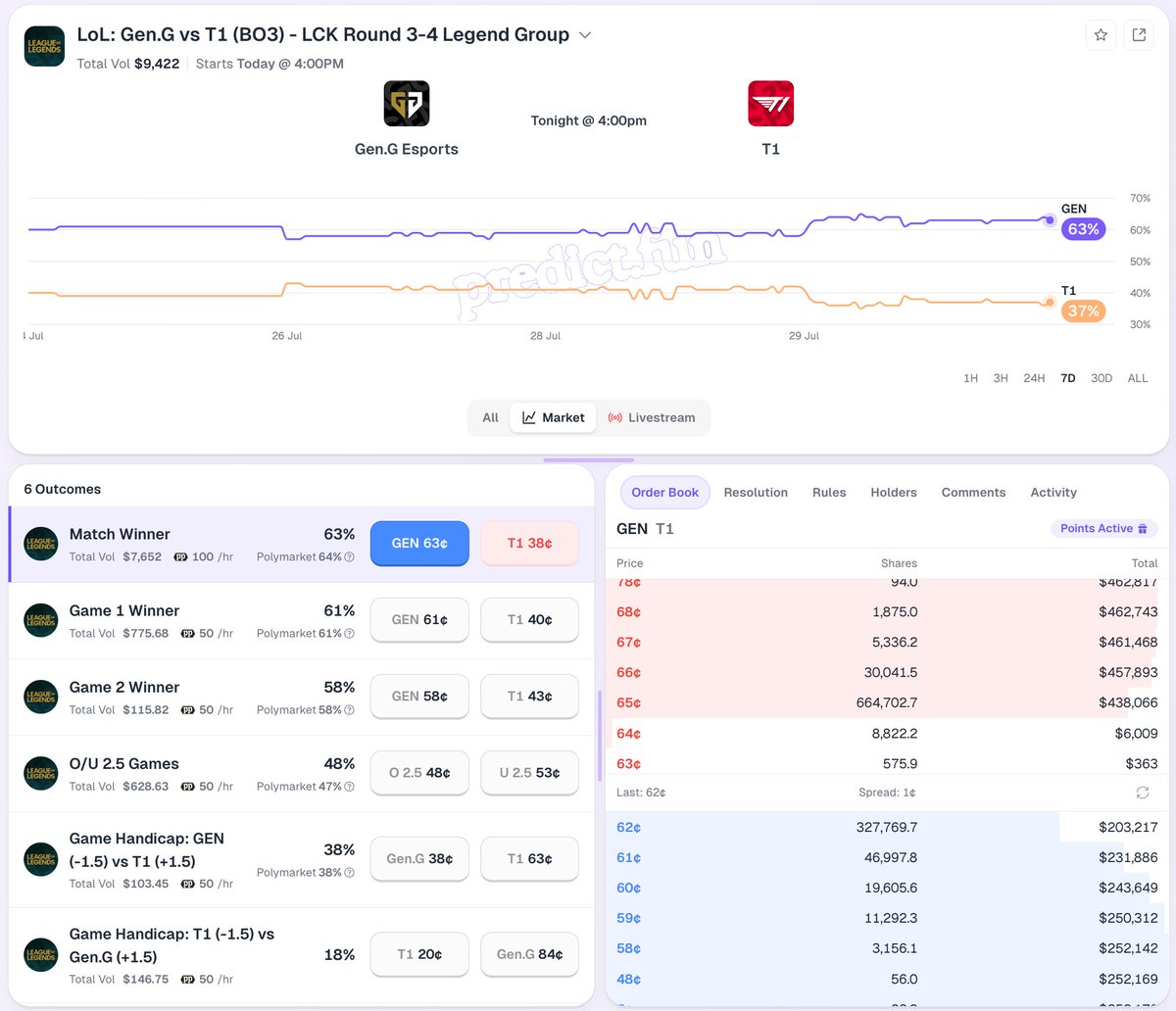Select the O/U 2.5 Games outcome row

(x=302, y=773)
